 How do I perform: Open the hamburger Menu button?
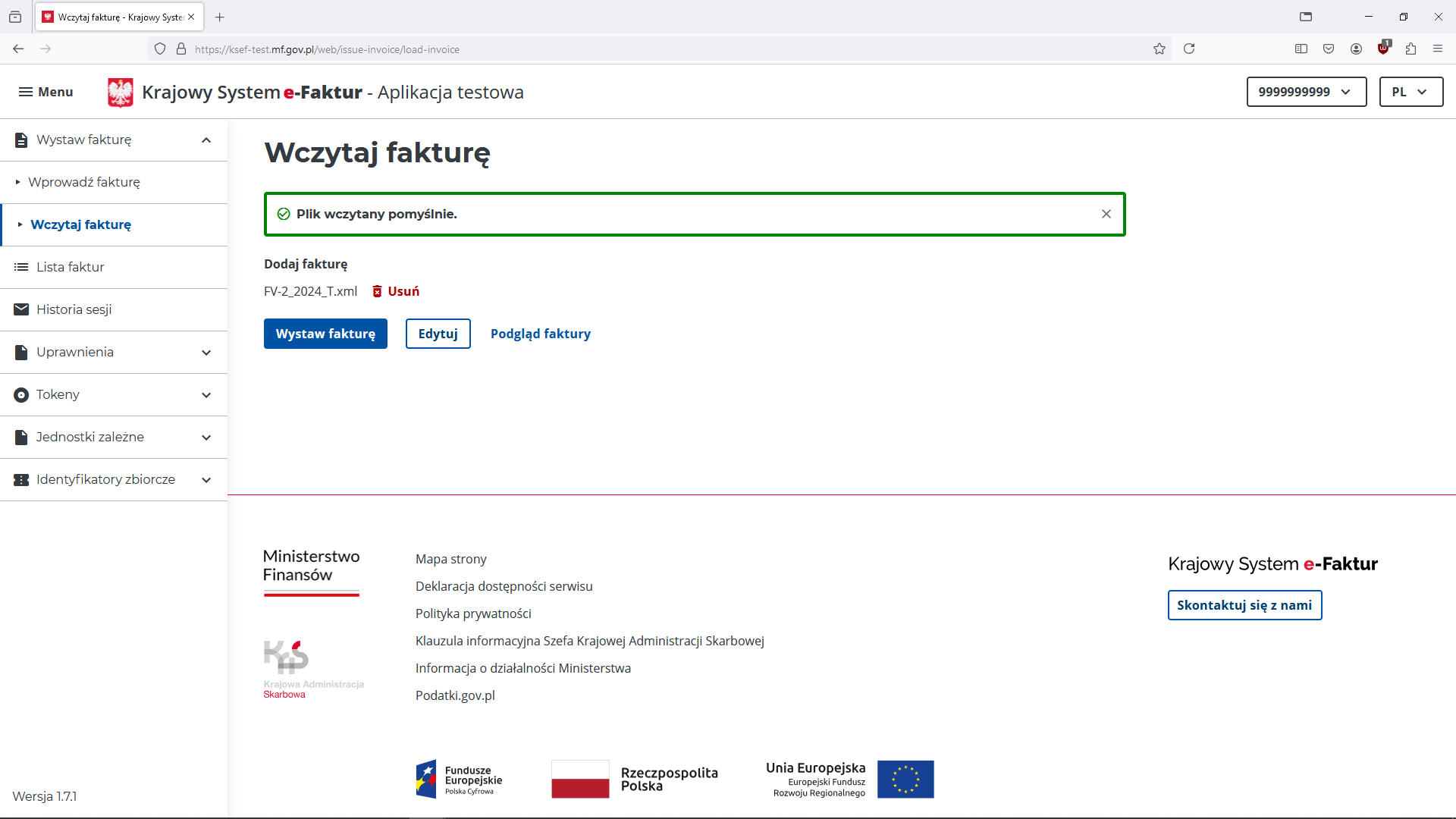click(45, 92)
